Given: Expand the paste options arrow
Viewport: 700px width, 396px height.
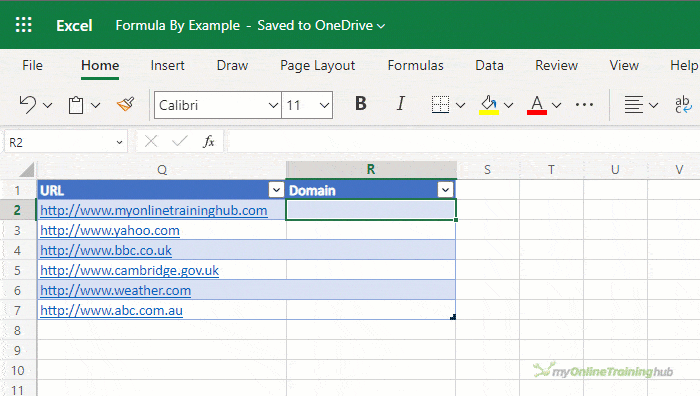Looking at the screenshot, I should pos(96,106).
